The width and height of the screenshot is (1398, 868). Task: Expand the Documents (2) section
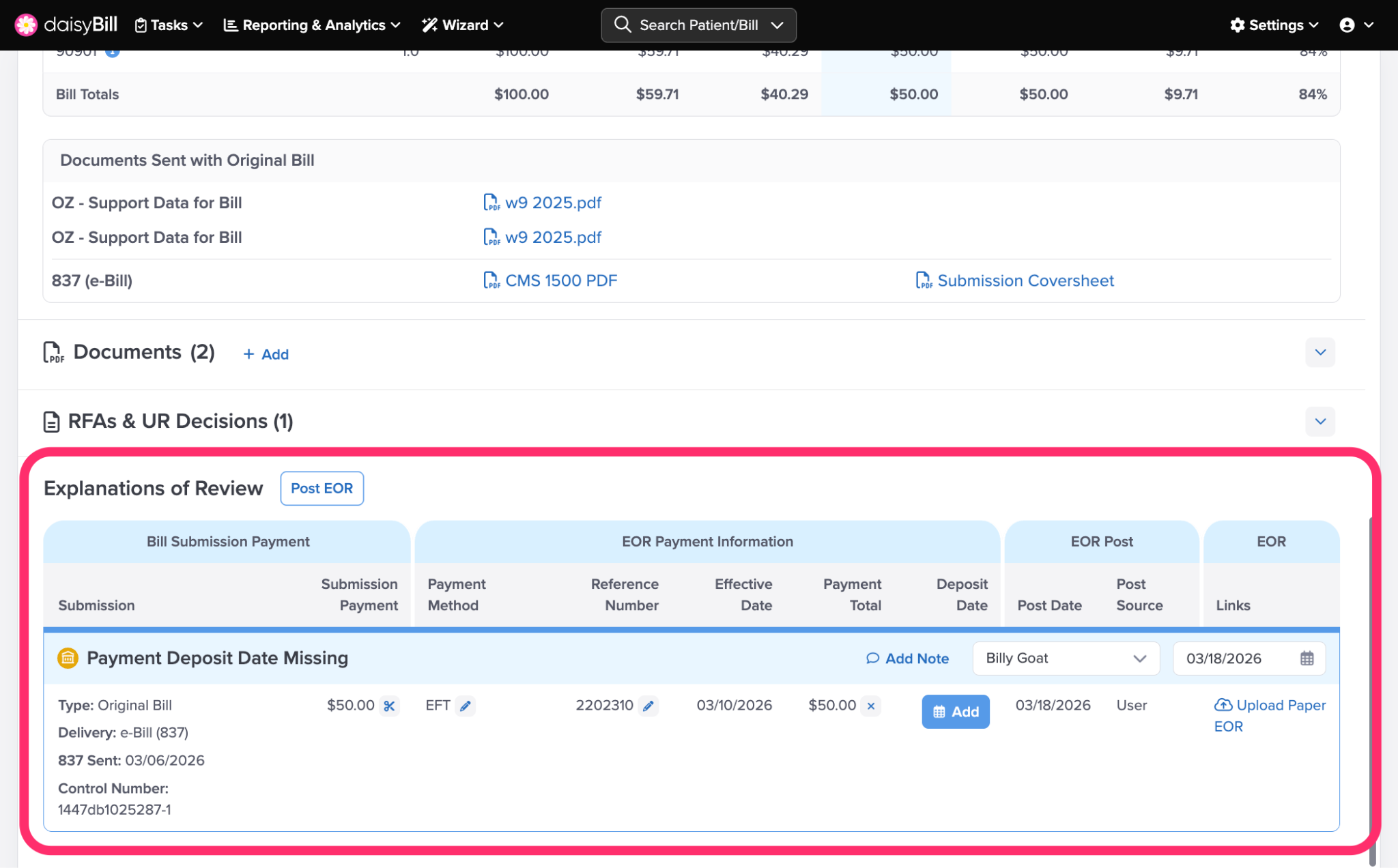(x=1319, y=353)
